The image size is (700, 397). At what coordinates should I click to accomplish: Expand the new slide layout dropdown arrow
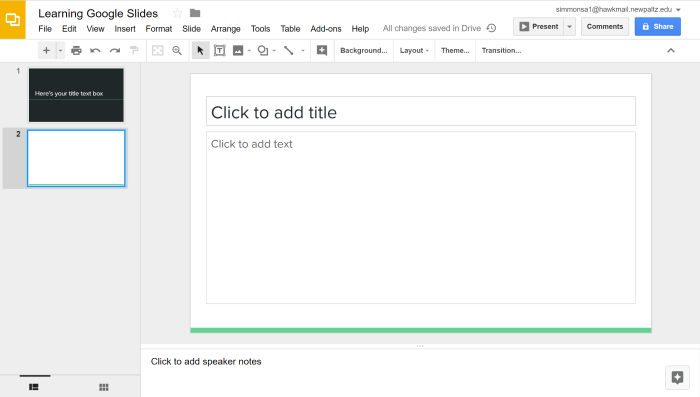click(60, 50)
